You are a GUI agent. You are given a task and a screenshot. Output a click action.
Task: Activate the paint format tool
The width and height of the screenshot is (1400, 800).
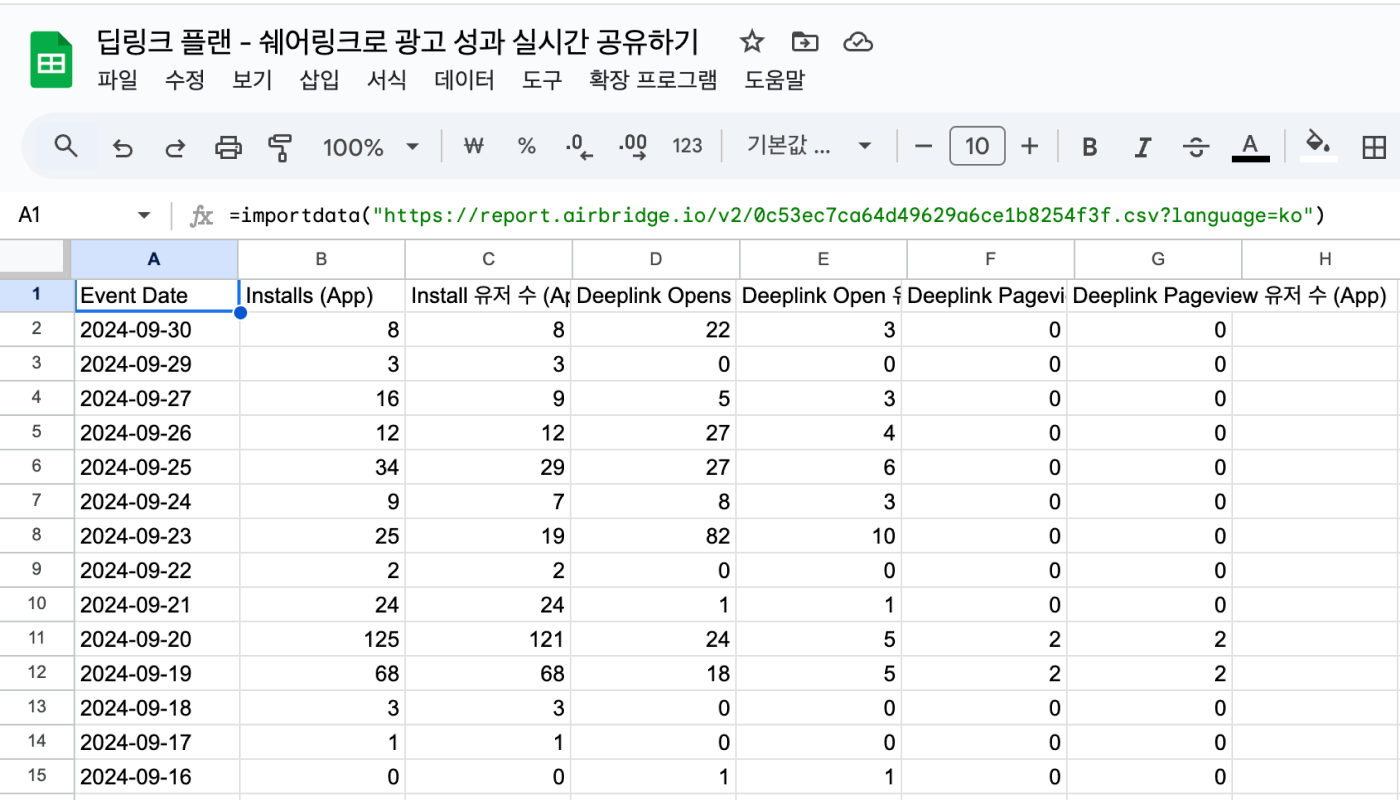[x=281, y=147]
